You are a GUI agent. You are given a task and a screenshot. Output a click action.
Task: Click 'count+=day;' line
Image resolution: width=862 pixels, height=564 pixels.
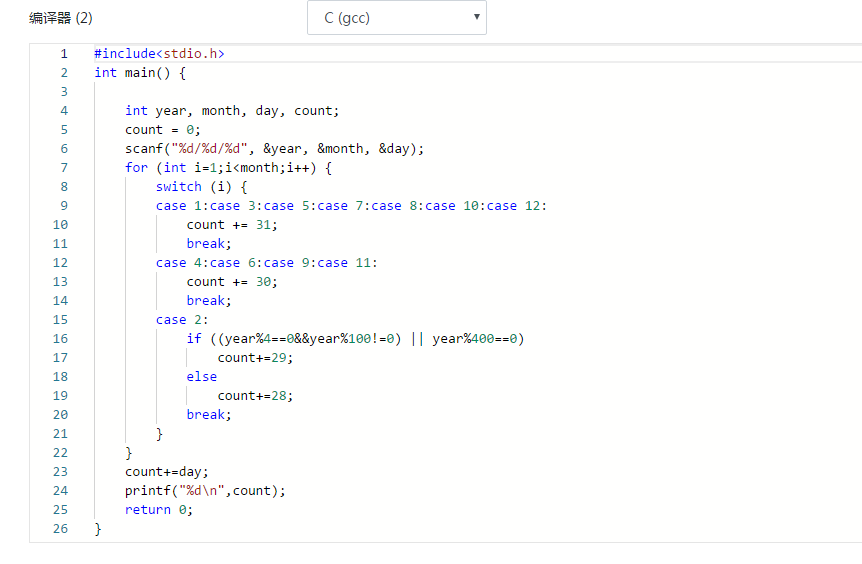(x=167, y=472)
